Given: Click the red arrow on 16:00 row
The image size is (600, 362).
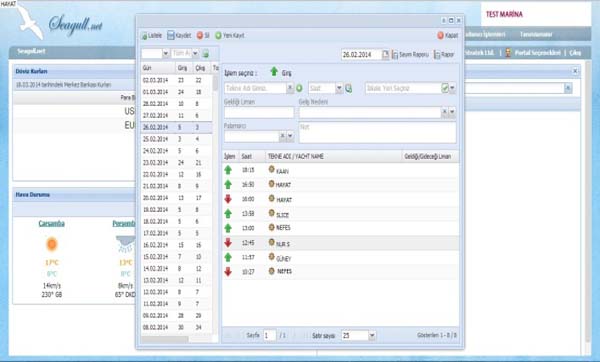Looking at the screenshot, I should (x=228, y=199).
